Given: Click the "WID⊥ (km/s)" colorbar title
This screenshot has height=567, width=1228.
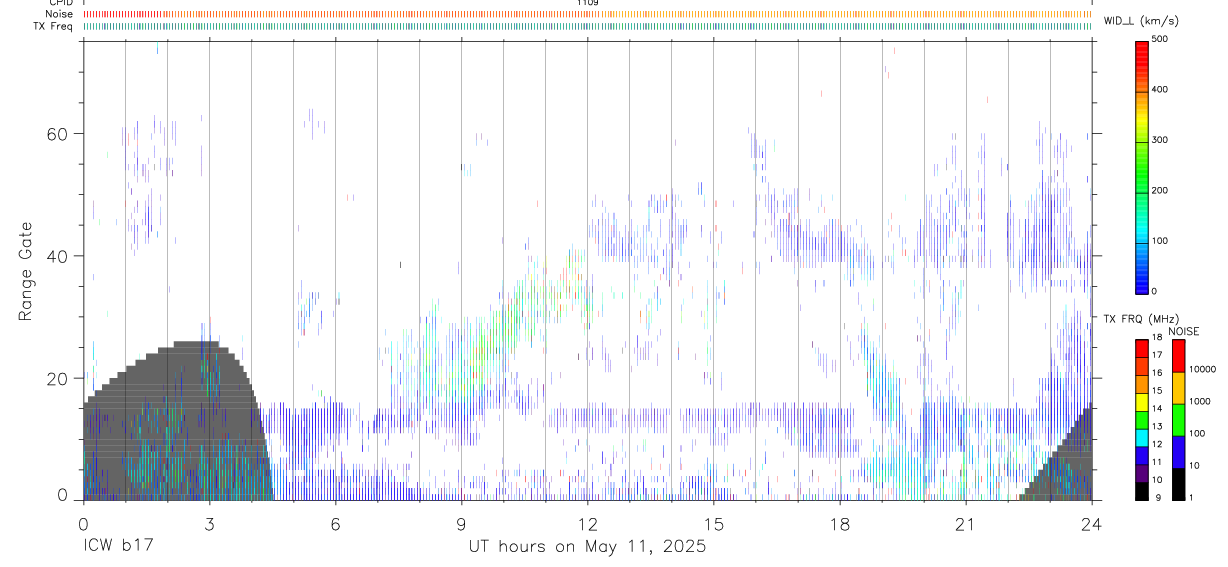Looking at the screenshot, I should (x=1139, y=21).
